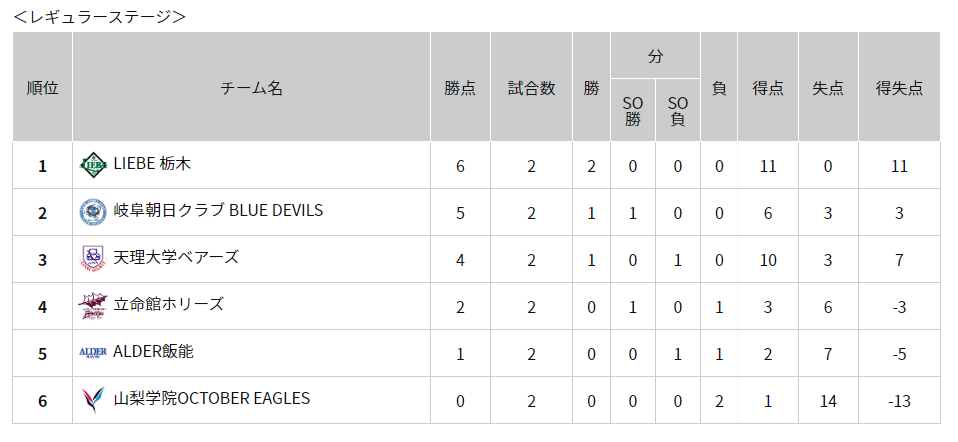Click the 得失点 column header

click(x=899, y=87)
